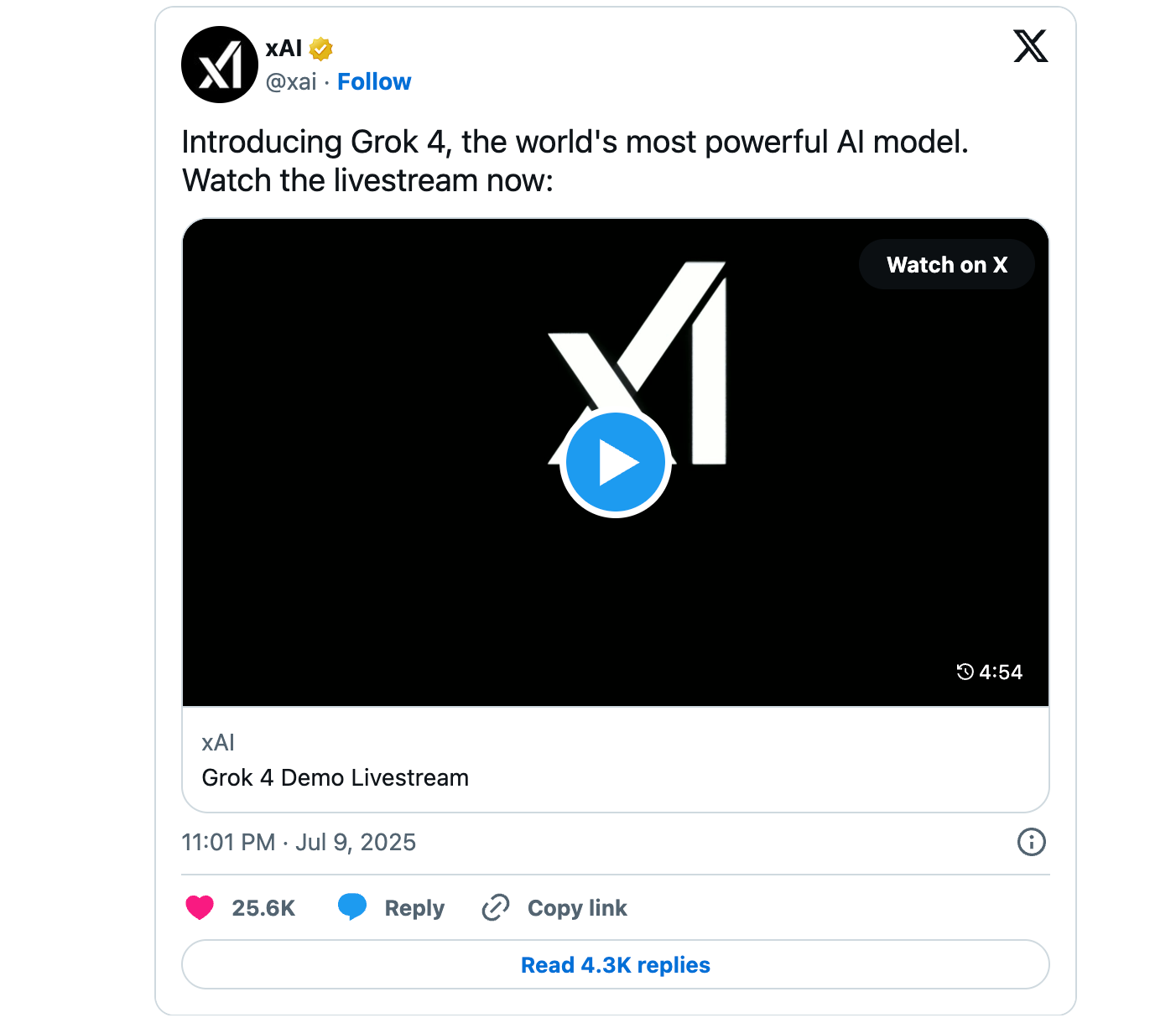This screenshot has height=1023, width=1176.
Task: Like the tweet with the heart icon
Action: click(x=200, y=907)
